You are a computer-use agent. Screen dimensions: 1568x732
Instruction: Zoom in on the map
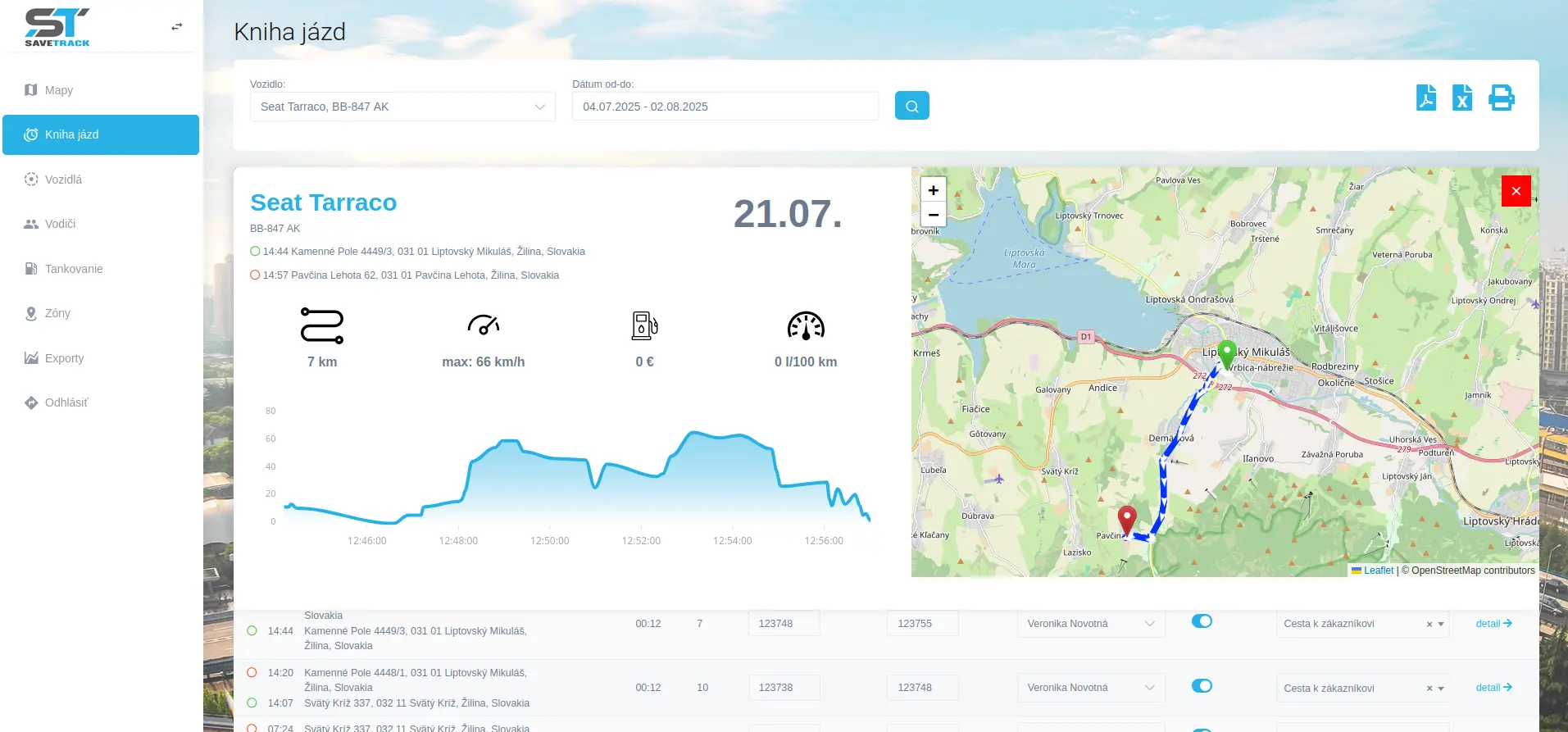(x=933, y=190)
